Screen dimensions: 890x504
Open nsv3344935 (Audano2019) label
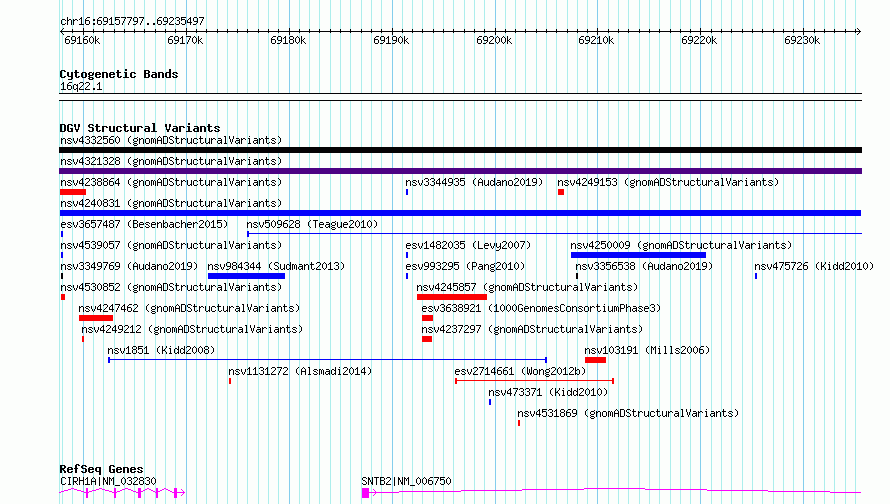point(474,182)
